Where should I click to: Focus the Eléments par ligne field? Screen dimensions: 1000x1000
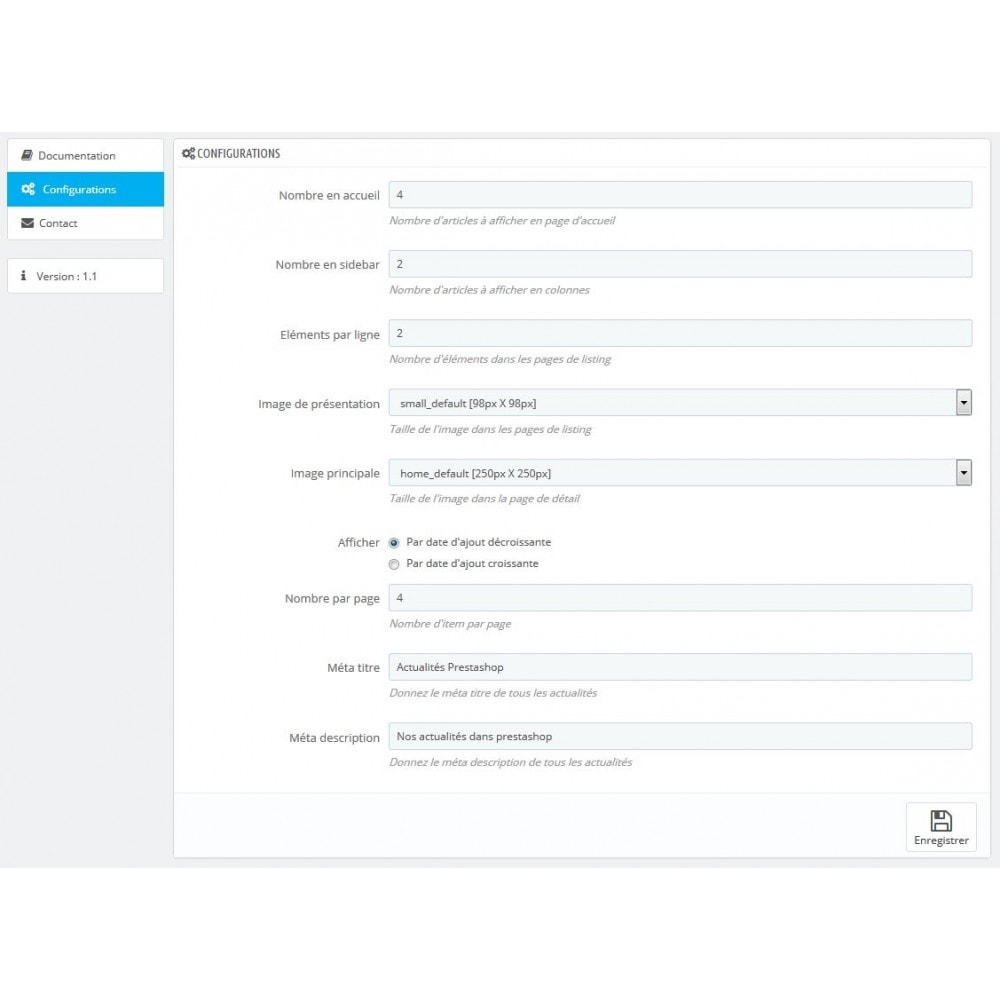click(680, 334)
